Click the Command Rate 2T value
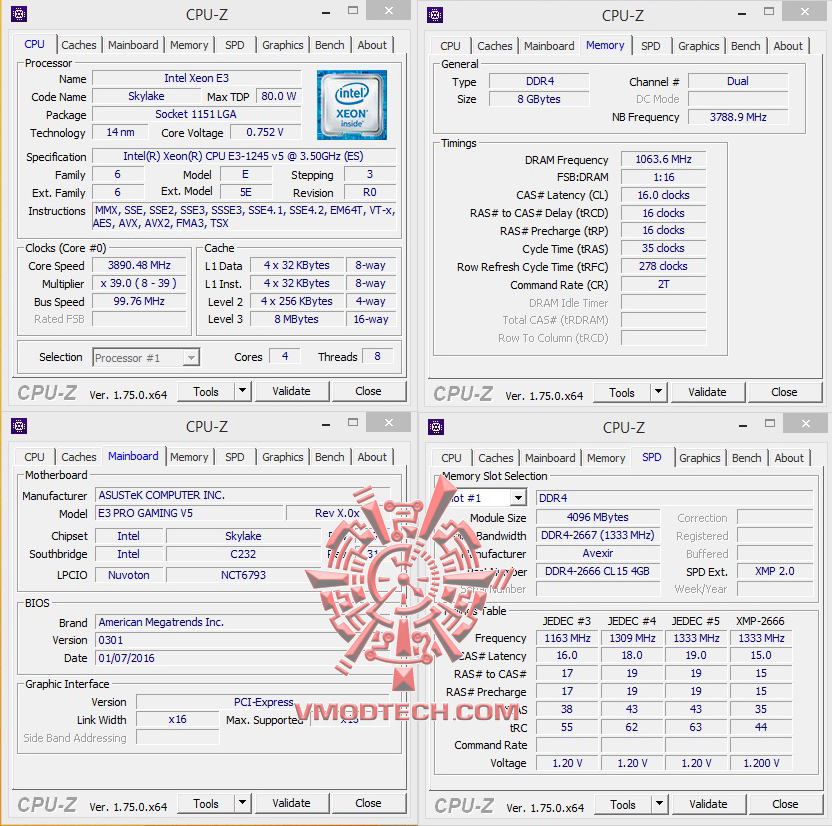Image resolution: width=832 pixels, height=826 pixels. point(663,284)
